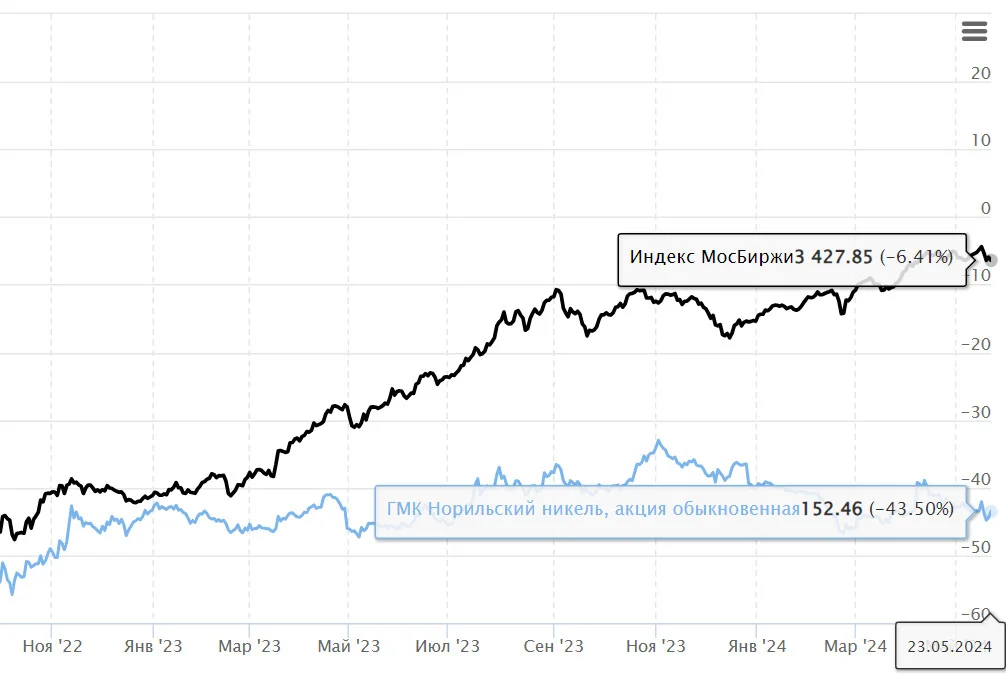Viewport: 1006px width, 676px height.
Task: Click the Мар '24 axis label
Action: point(855,646)
